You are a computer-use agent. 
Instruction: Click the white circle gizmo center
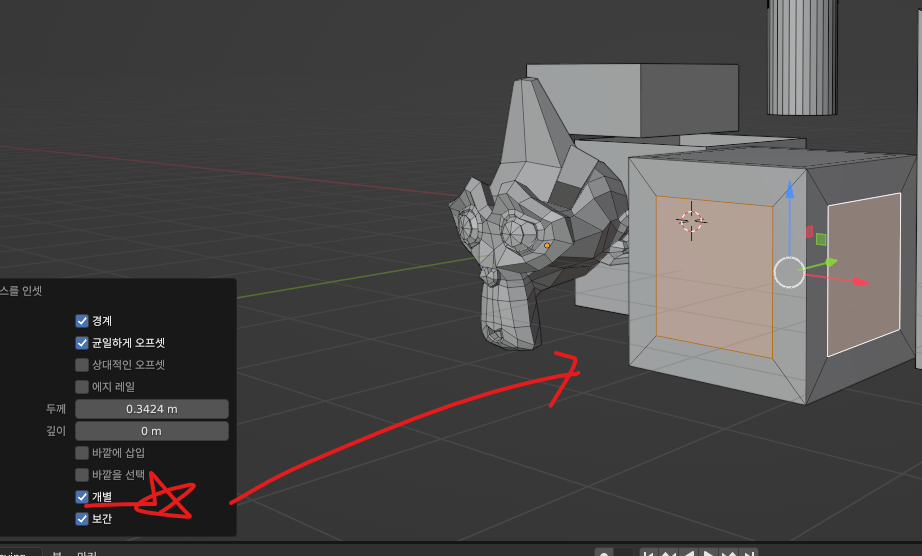pyautogui.click(x=789, y=273)
